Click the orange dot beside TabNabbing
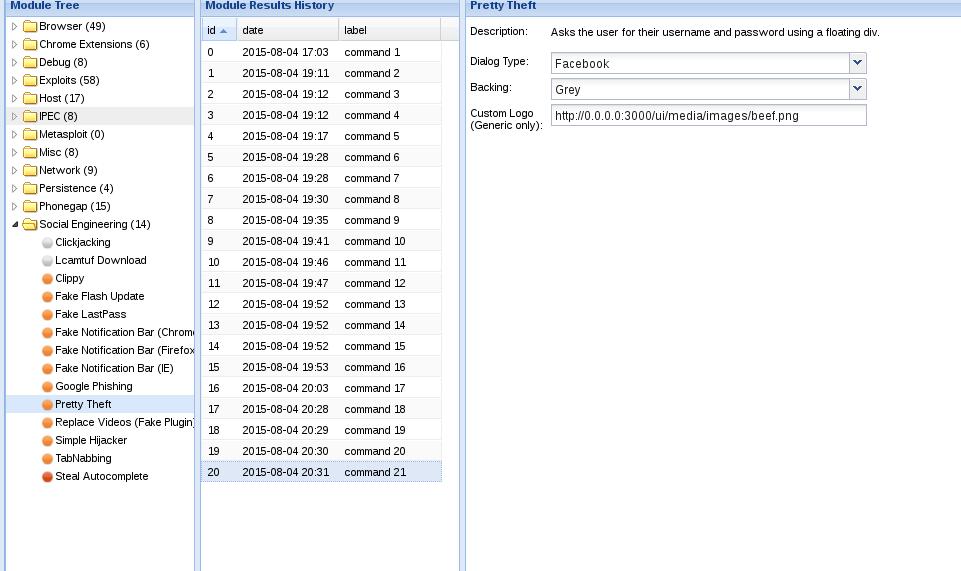The image size is (961, 571). 47,459
